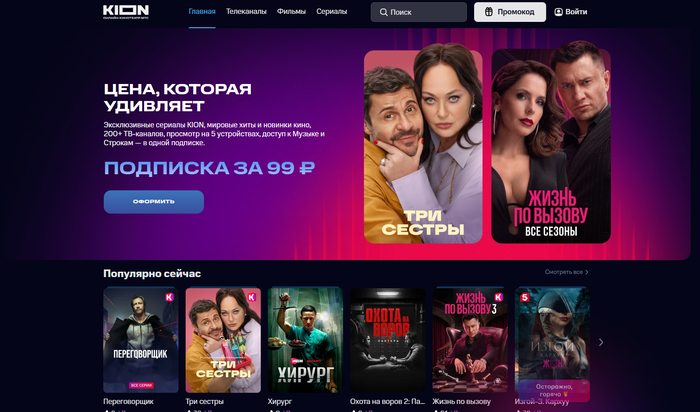
Task: Click the gift icon in Промокод button
Action: [489, 12]
